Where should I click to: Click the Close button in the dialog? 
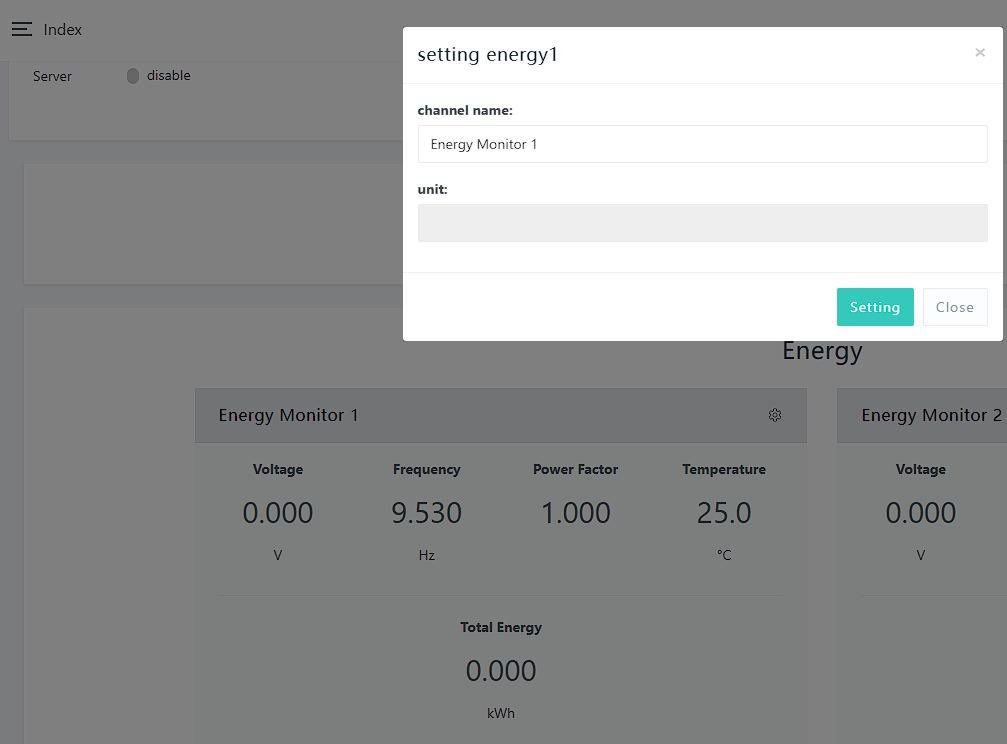pos(954,307)
